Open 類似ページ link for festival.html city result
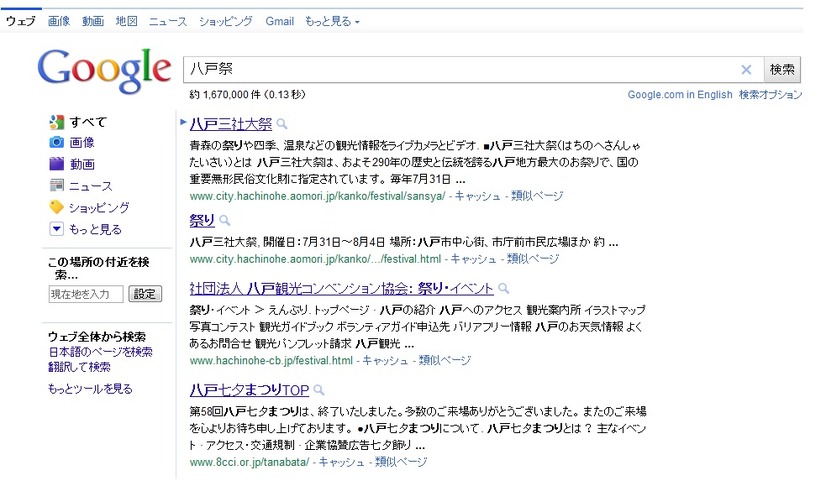 (x=533, y=259)
